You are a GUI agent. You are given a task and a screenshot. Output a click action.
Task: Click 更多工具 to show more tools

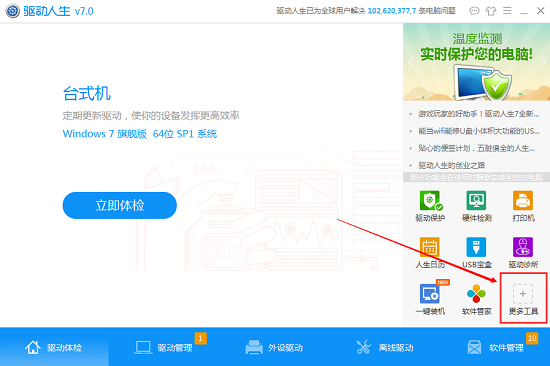523,299
